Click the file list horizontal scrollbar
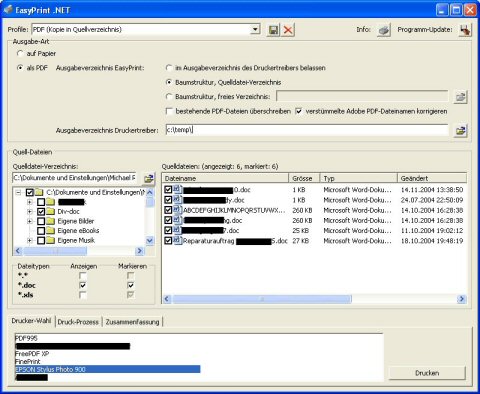This screenshot has height=394, width=480. click(314, 299)
